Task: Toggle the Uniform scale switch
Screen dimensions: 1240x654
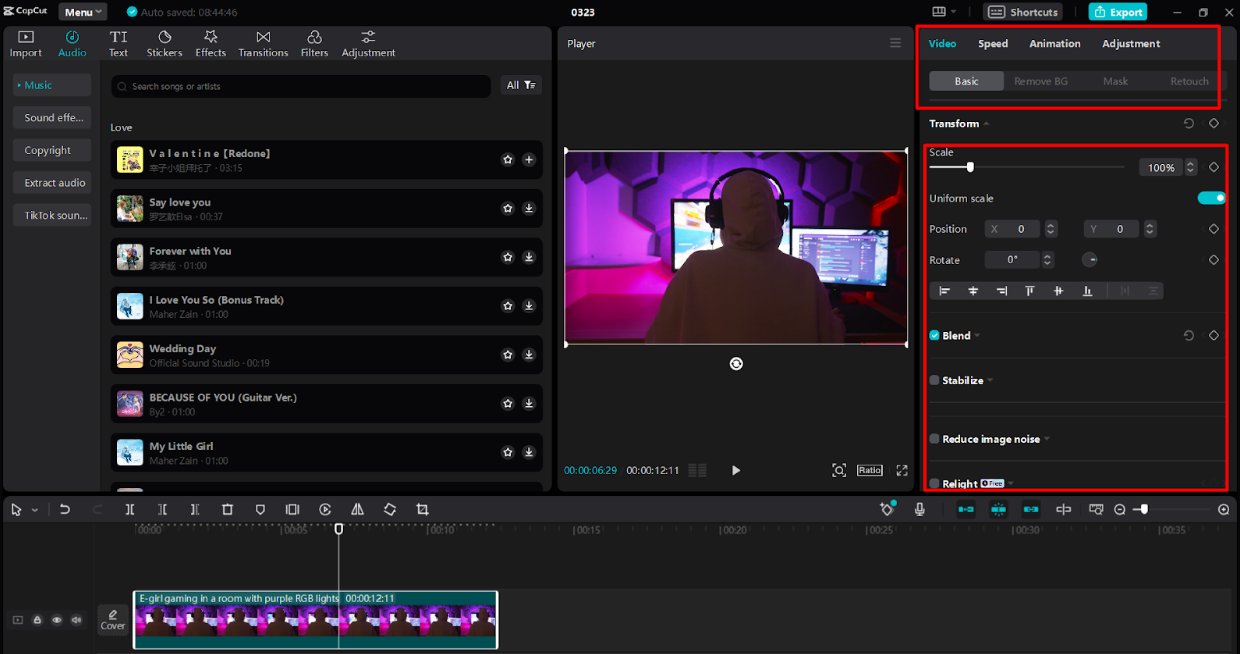Action: click(x=1211, y=198)
